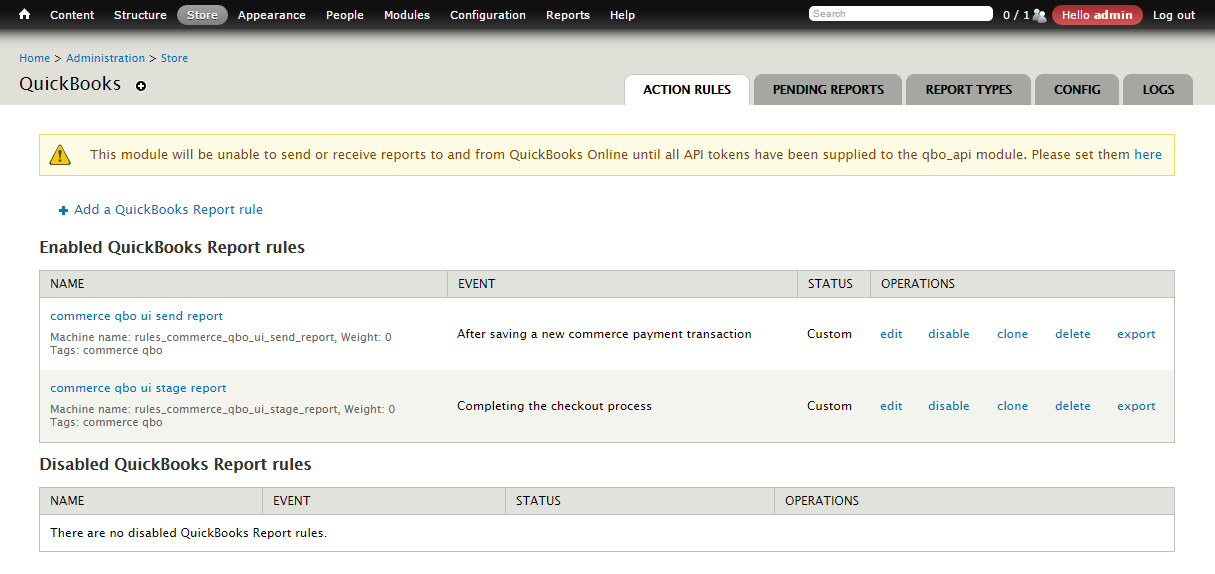Open the Modules menu
1215x574 pixels.
pos(407,15)
